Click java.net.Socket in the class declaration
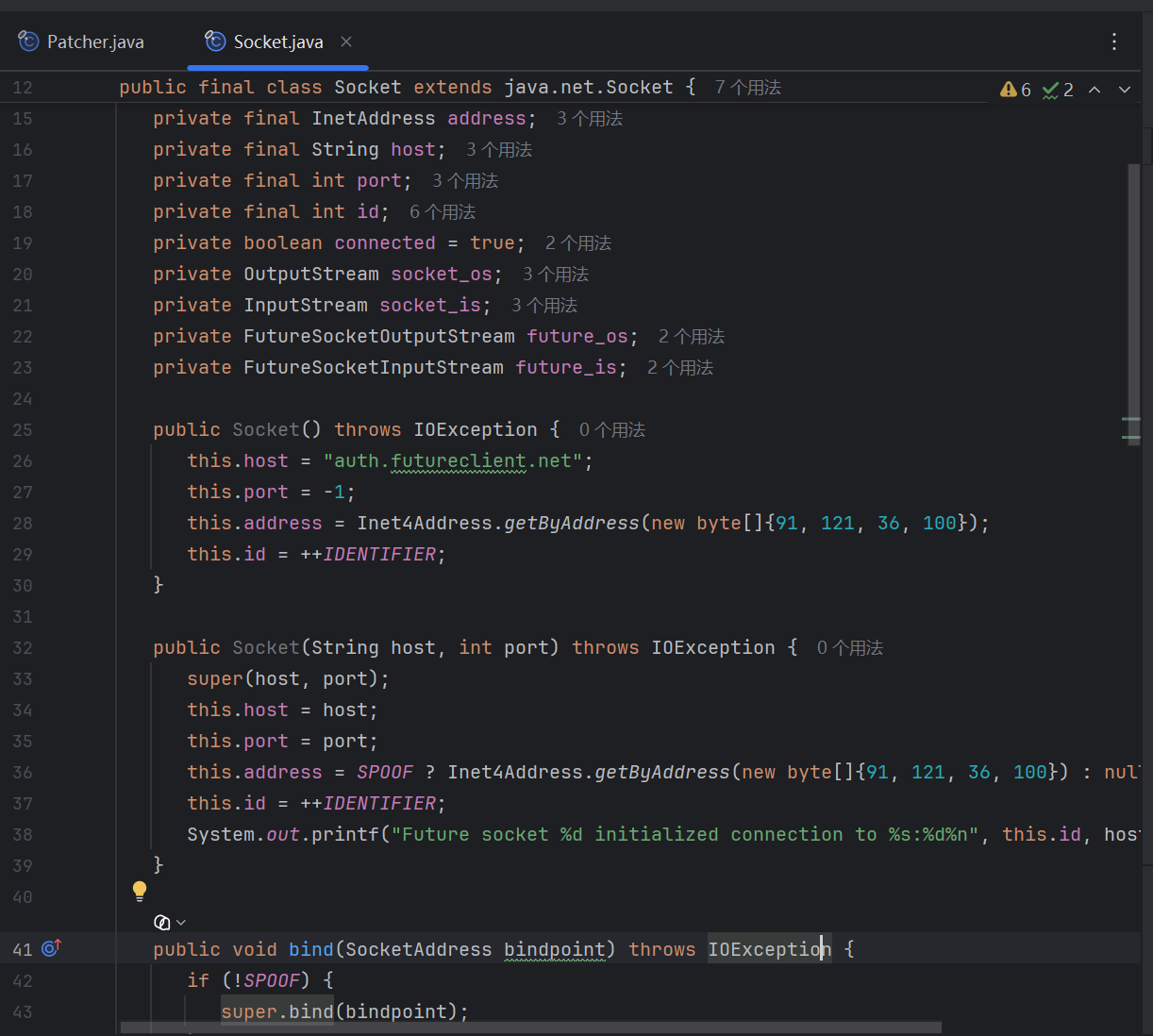The height and width of the screenshot is (1036, 1153). [x=589, y=88]
